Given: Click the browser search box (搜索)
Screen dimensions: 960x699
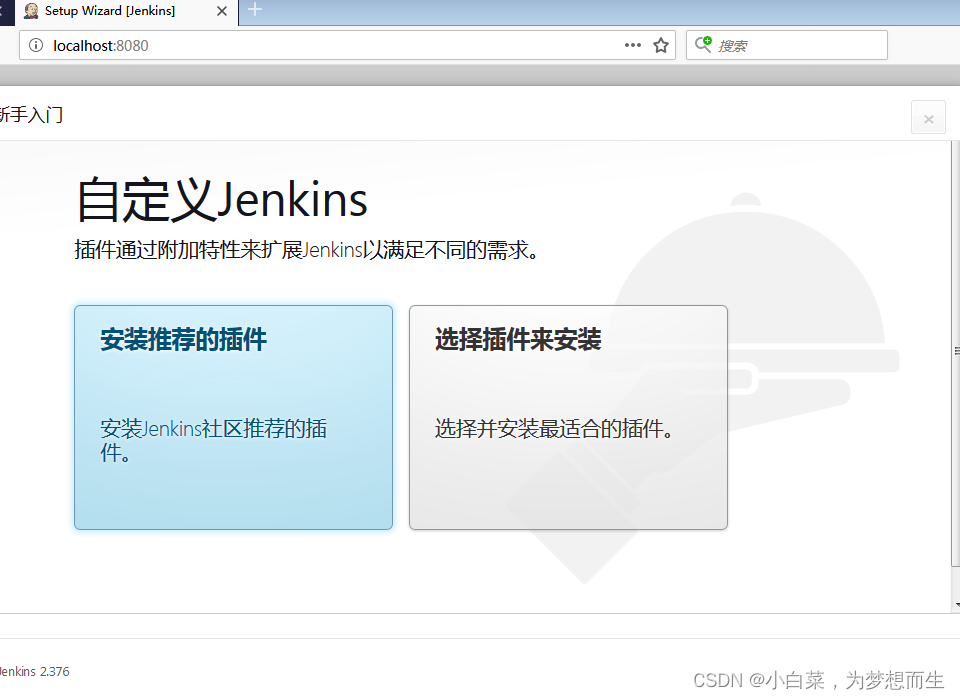Looking at the screenshot, I should [787, 45].
